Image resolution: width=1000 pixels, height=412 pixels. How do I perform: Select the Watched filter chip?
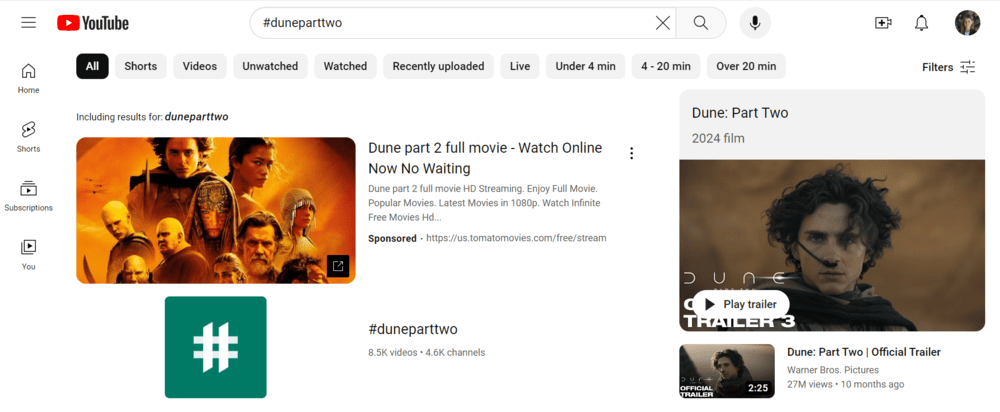coord(345,66)
